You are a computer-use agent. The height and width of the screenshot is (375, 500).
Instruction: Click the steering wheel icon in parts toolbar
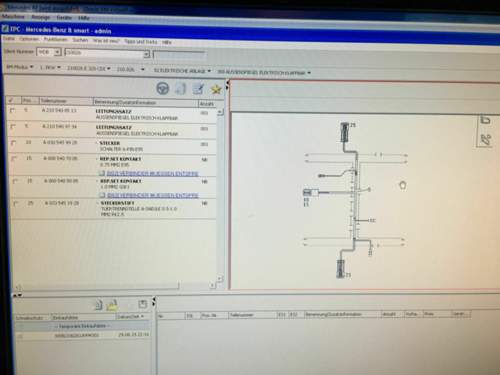pos(163,89)
